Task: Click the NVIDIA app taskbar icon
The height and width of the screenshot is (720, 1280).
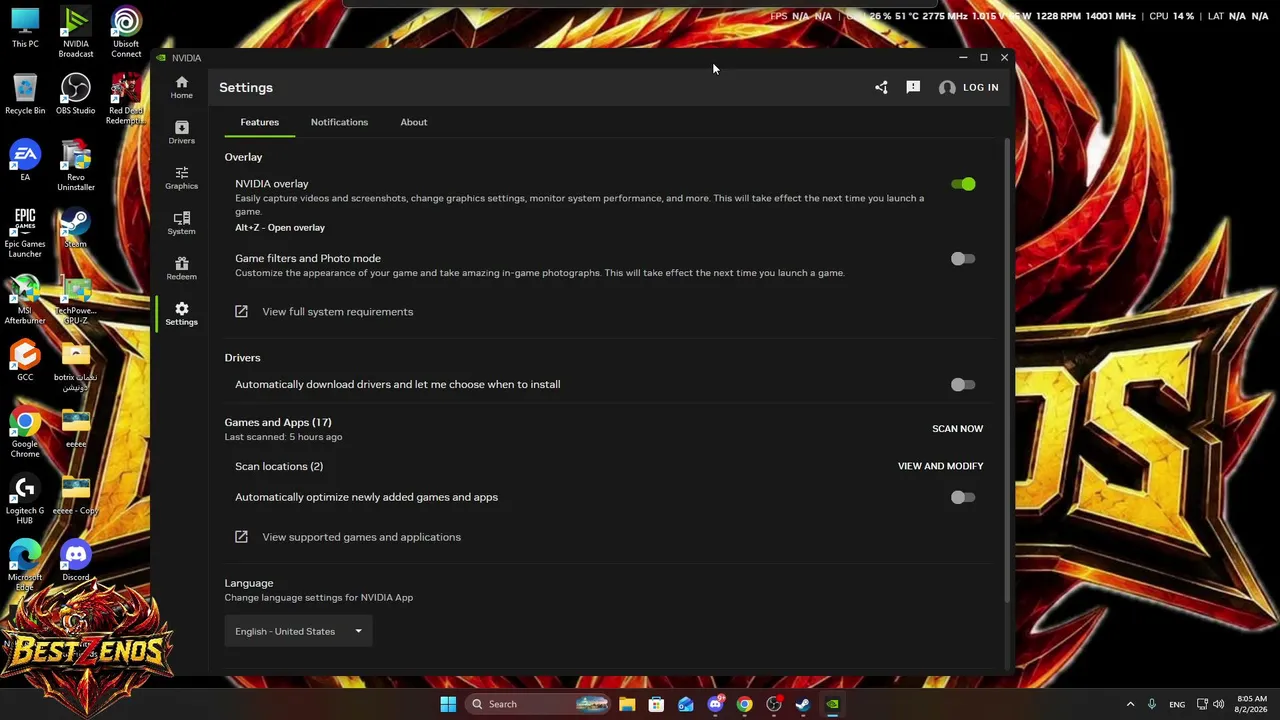Action: 832,704
